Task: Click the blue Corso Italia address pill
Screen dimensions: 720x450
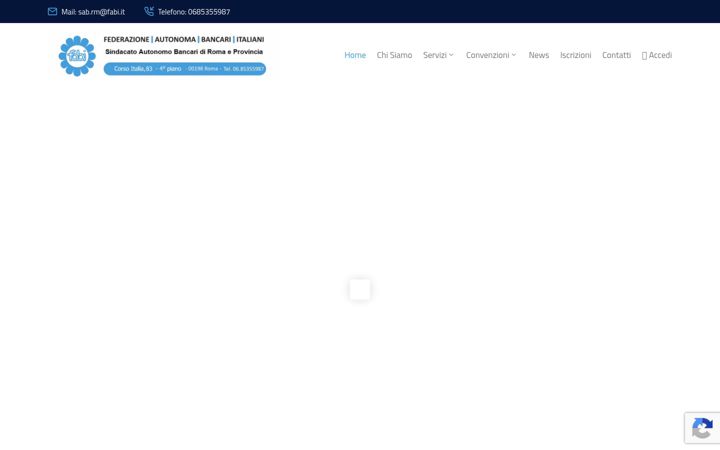Action: coord(185,69)
